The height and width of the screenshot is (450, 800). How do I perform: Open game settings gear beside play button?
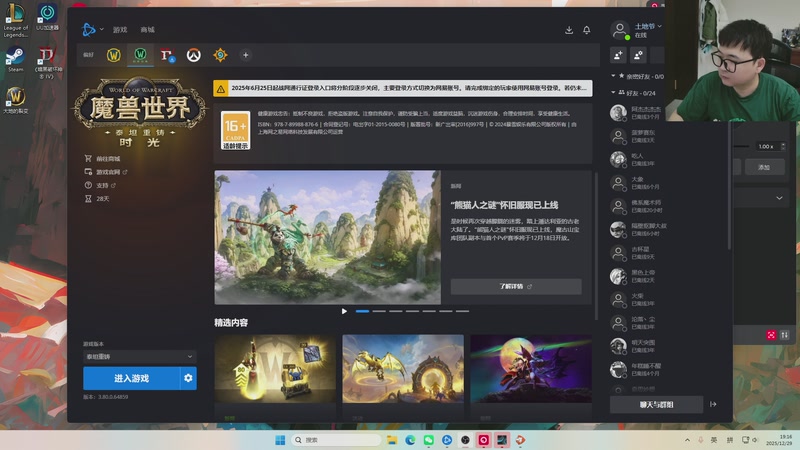click(x=188, y=378)
